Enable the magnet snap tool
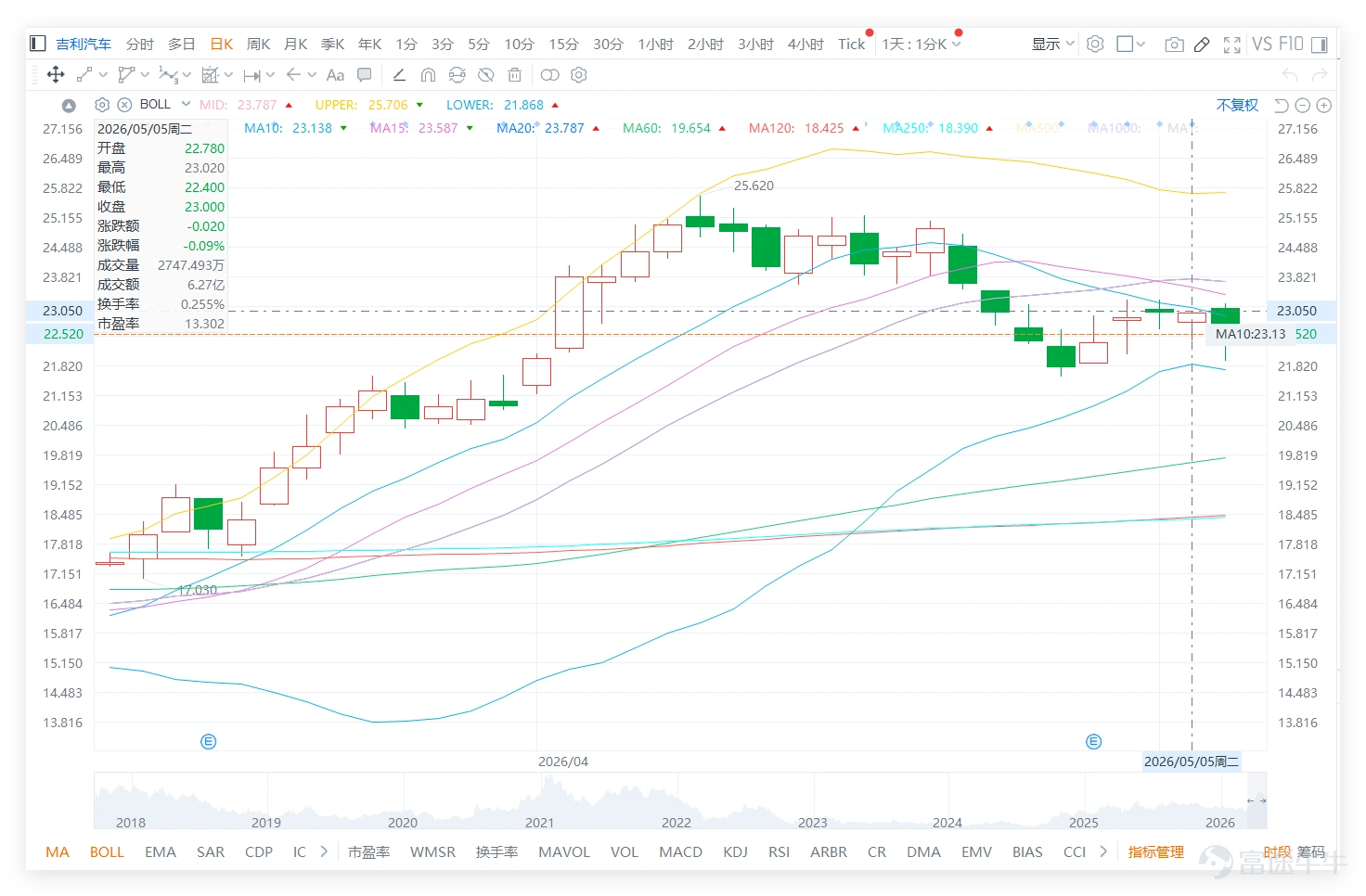This screenshot has width=1366, height=896. pyautogui.click(x=428, y=75)
